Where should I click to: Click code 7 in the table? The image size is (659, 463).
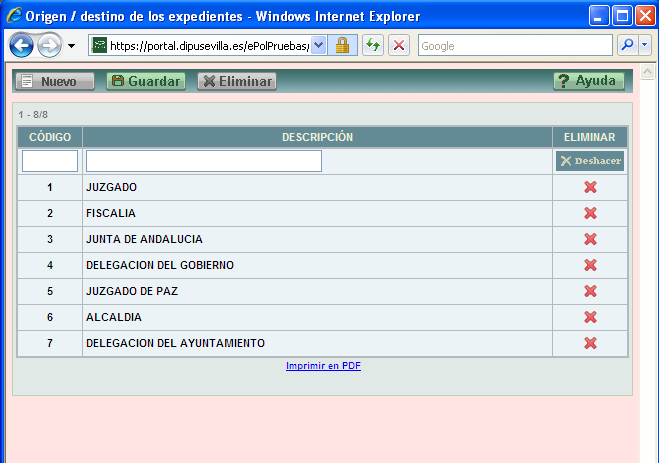tap(50, 344)
